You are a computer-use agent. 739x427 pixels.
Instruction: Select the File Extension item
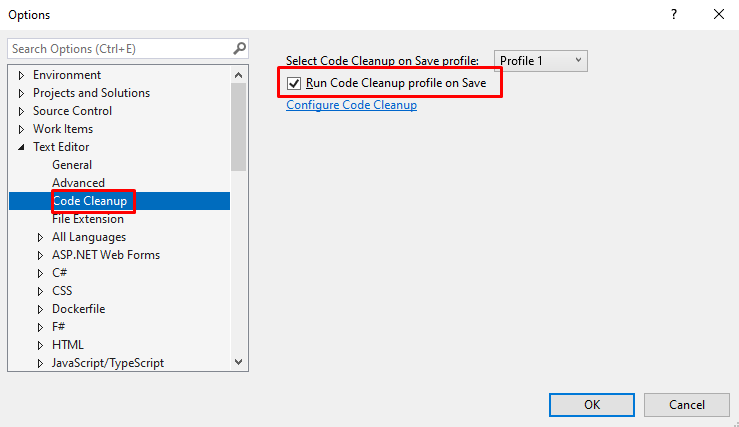pyautogui.click(x=88, y=219)
